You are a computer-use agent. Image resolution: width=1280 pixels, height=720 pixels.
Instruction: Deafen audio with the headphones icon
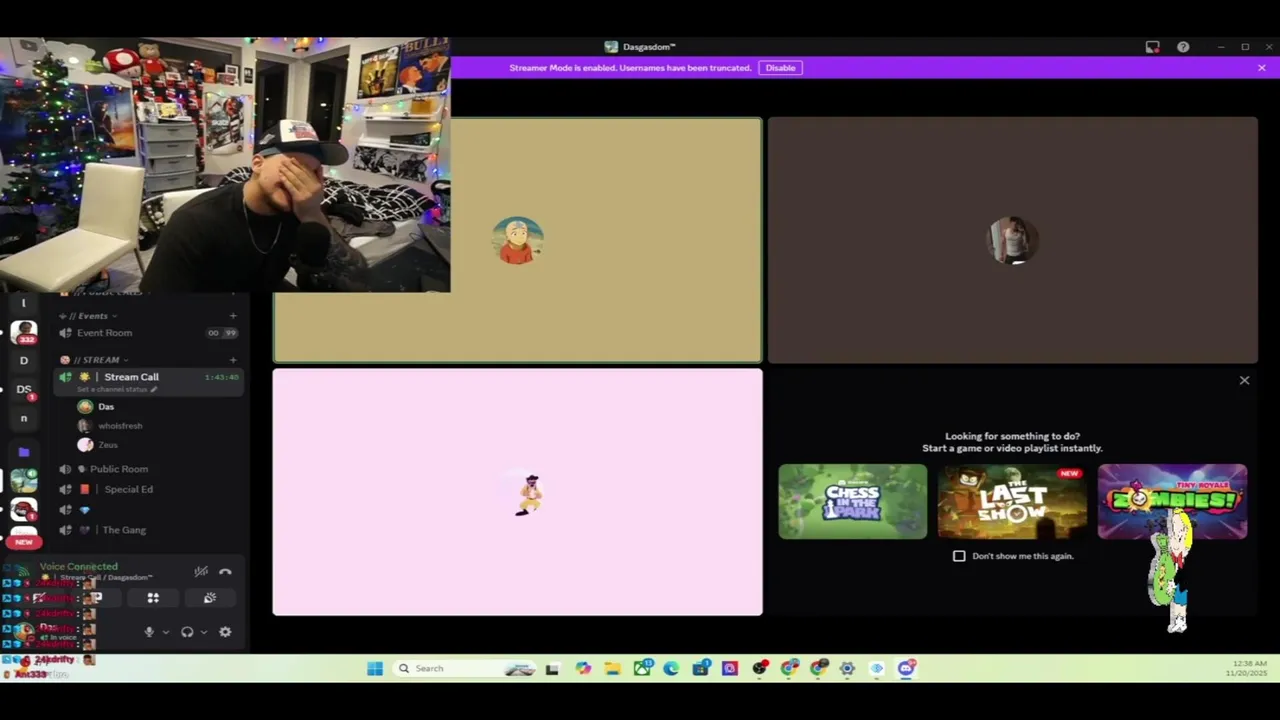tap(187, 632)
